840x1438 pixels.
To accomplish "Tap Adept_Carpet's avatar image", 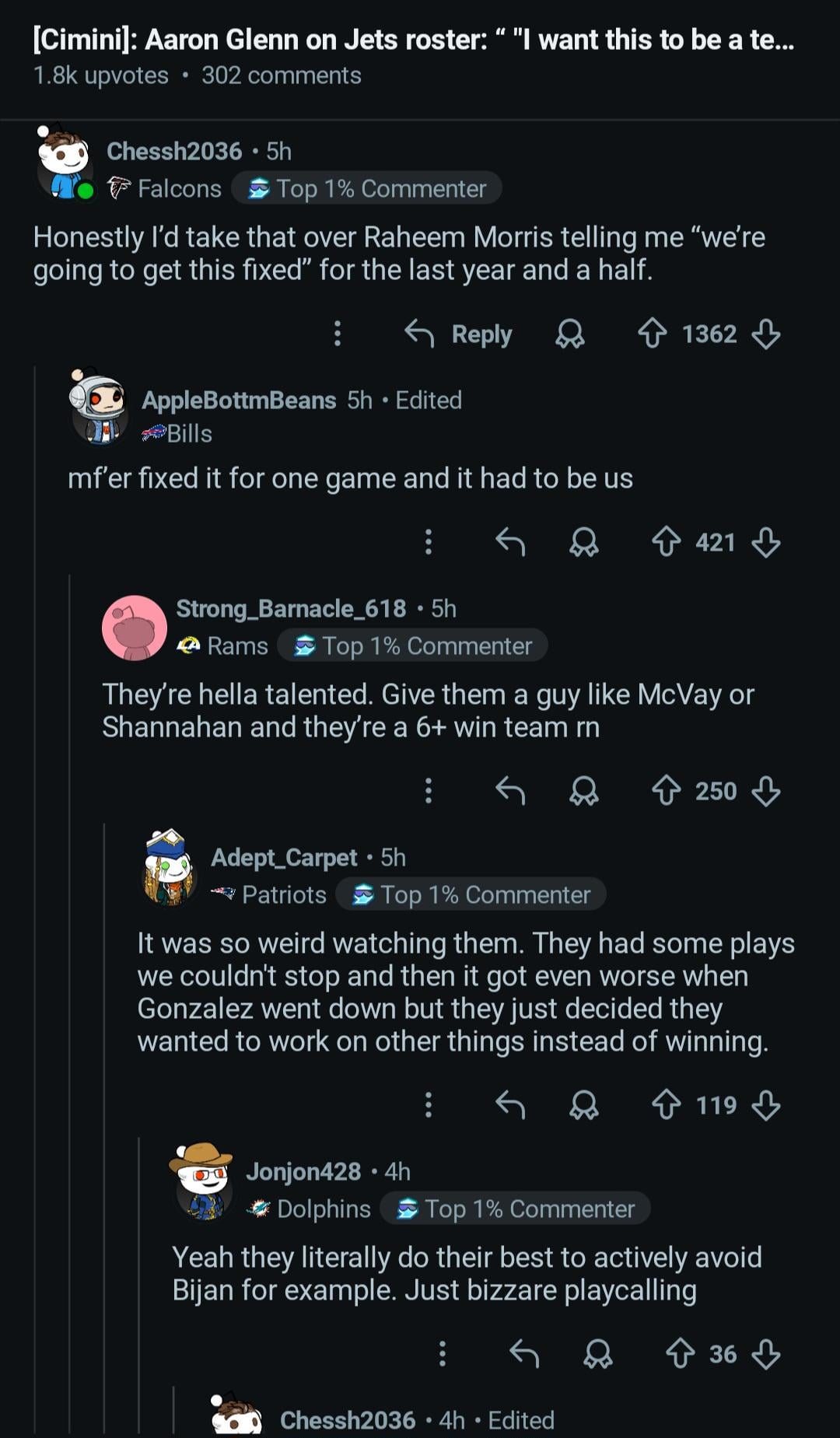I will 170,869.
